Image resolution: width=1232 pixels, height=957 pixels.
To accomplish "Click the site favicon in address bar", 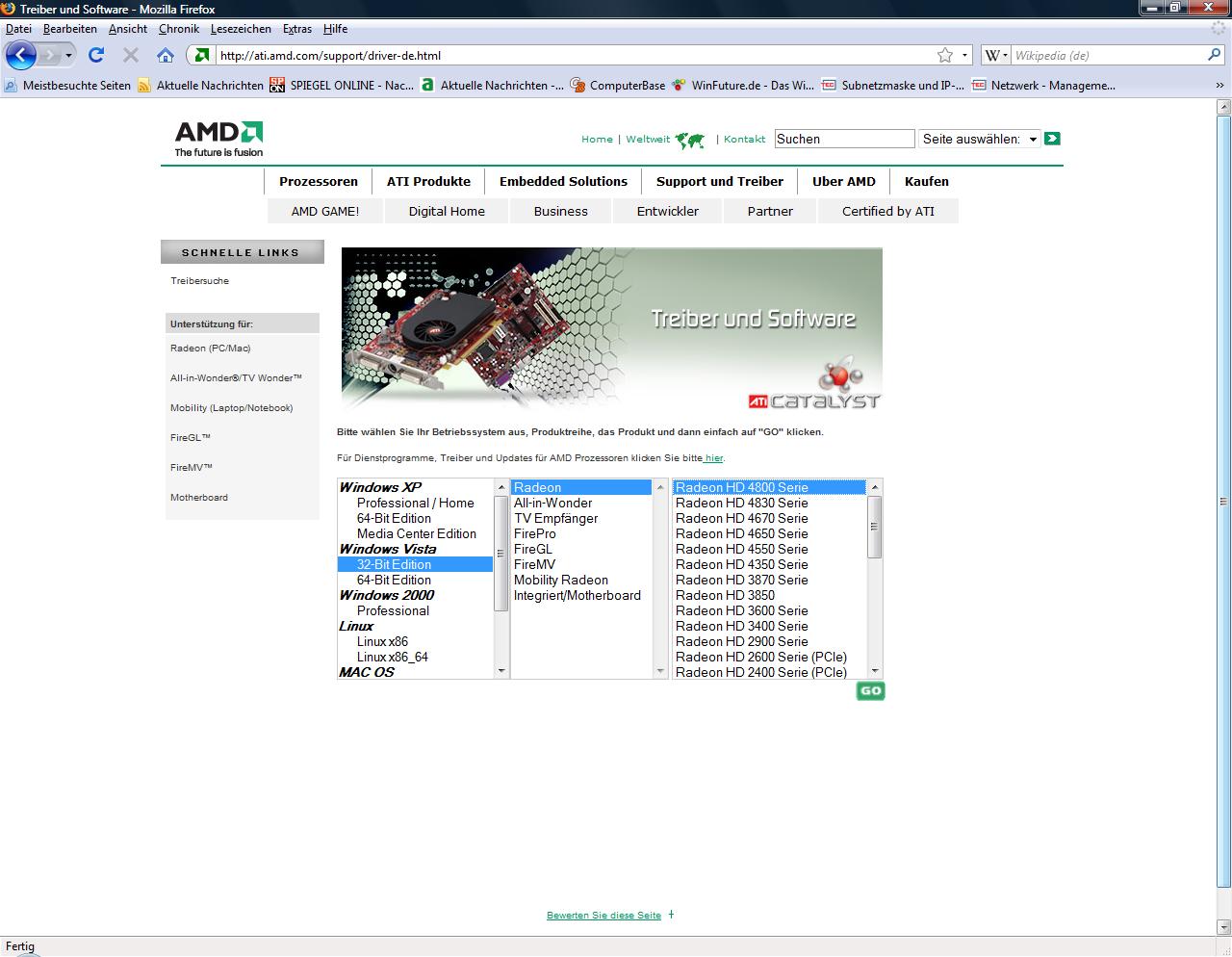I will (202, 55).
